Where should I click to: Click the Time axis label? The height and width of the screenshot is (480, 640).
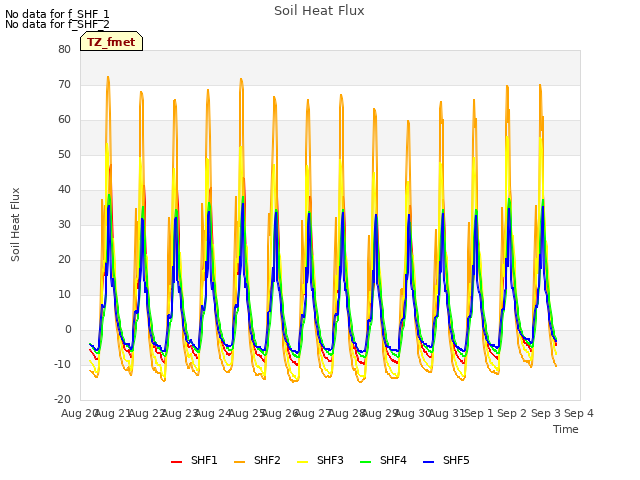click(566, 429)
